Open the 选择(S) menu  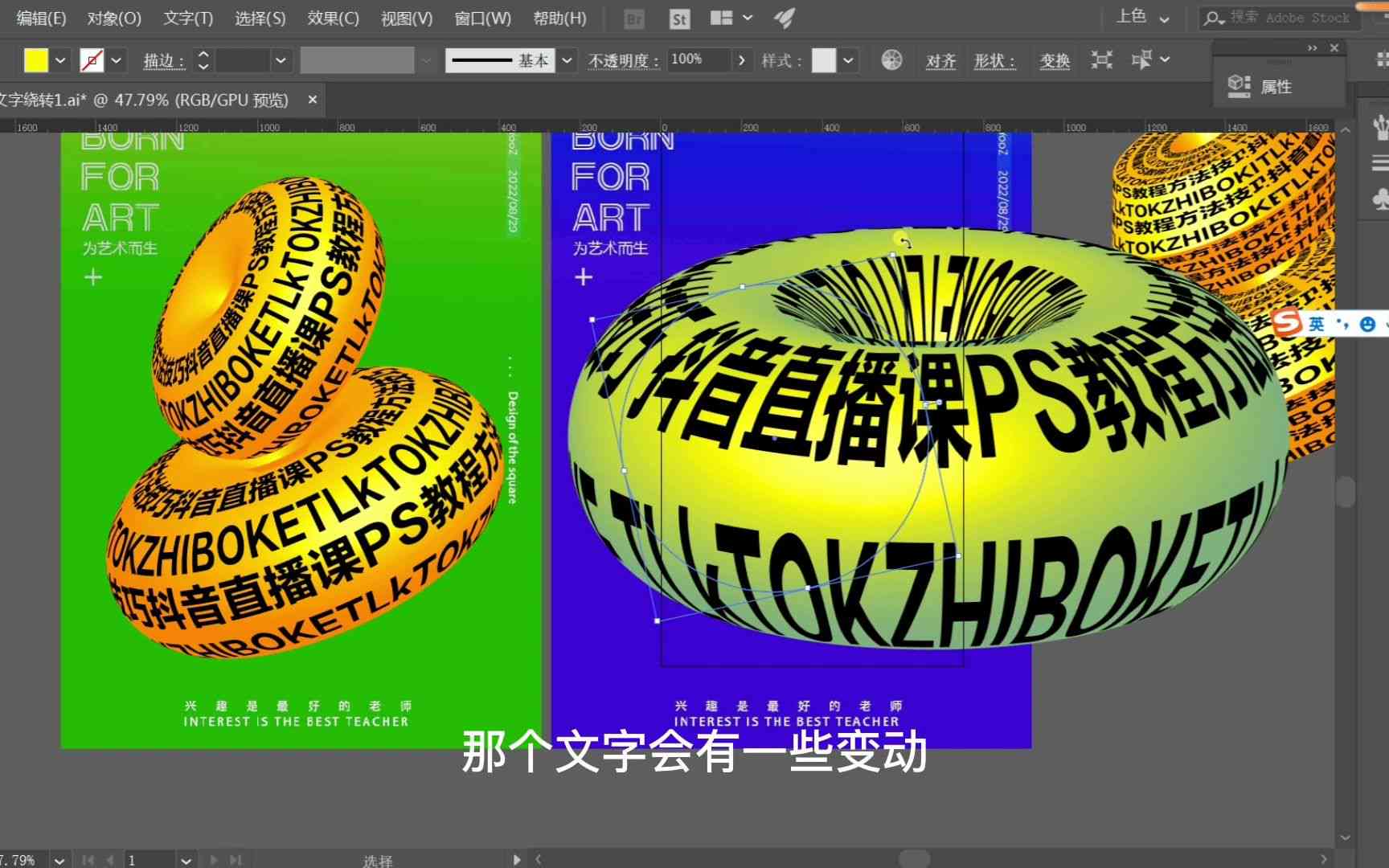click(260, 18)
